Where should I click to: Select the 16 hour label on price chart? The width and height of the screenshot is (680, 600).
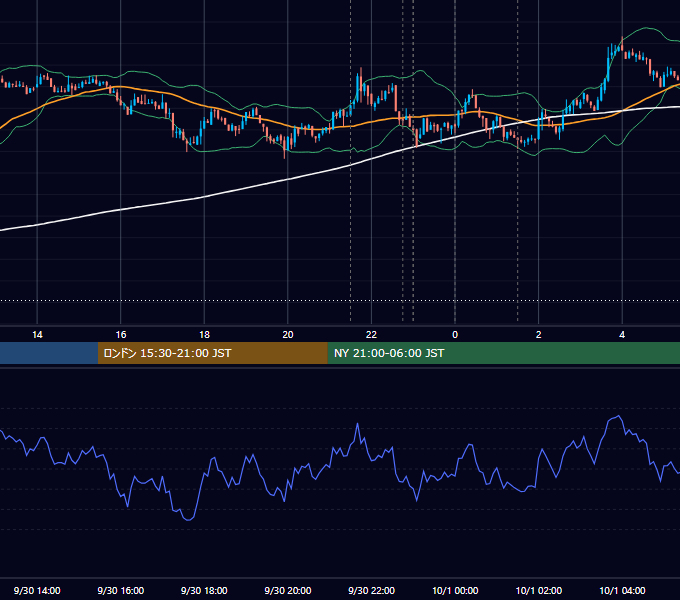click(121, 335)
